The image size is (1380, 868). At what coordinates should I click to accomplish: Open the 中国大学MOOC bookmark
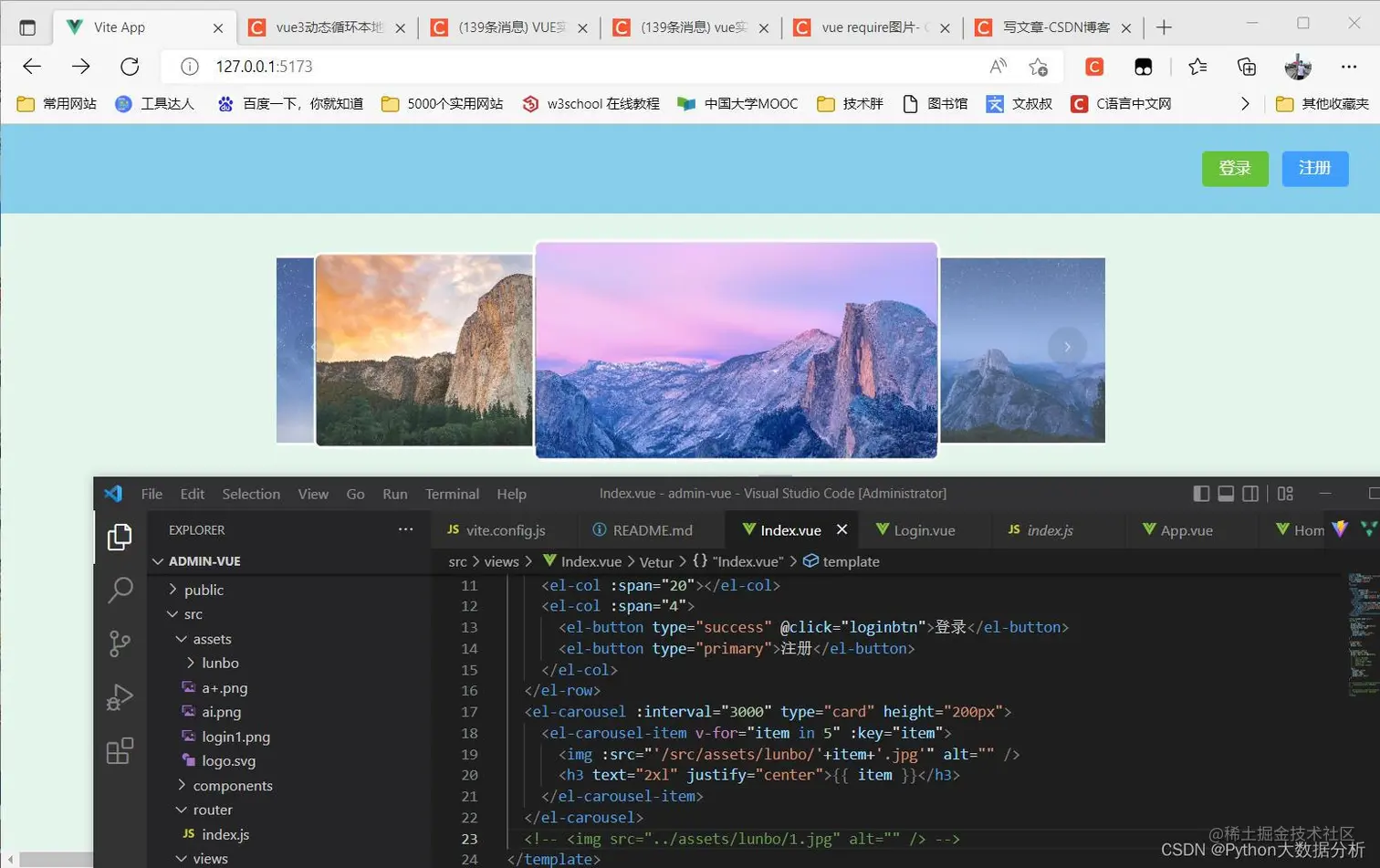click(737, 104)
